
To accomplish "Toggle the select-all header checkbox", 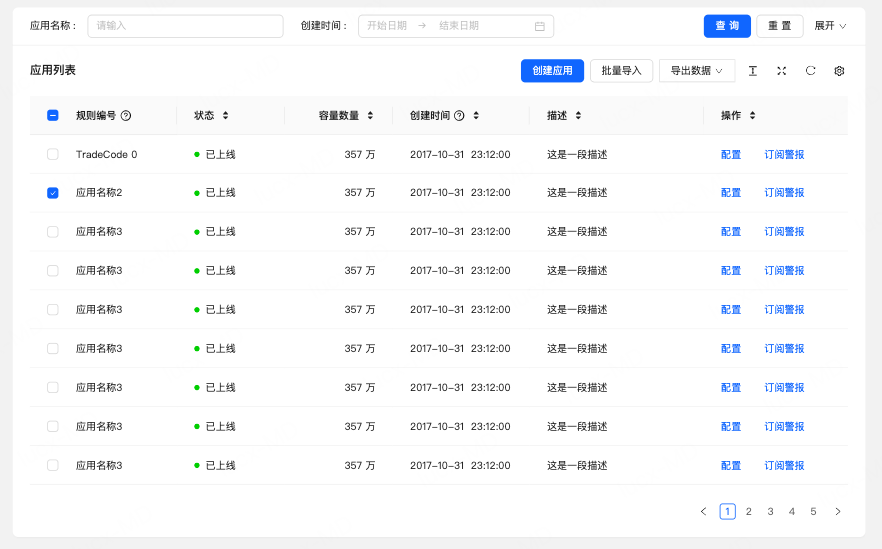I will tap(52, 115).
